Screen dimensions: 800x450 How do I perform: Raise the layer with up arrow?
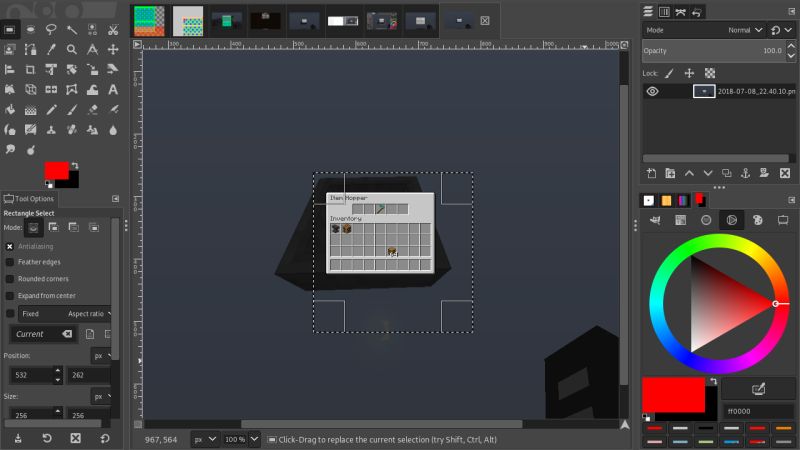coord(689,173)
